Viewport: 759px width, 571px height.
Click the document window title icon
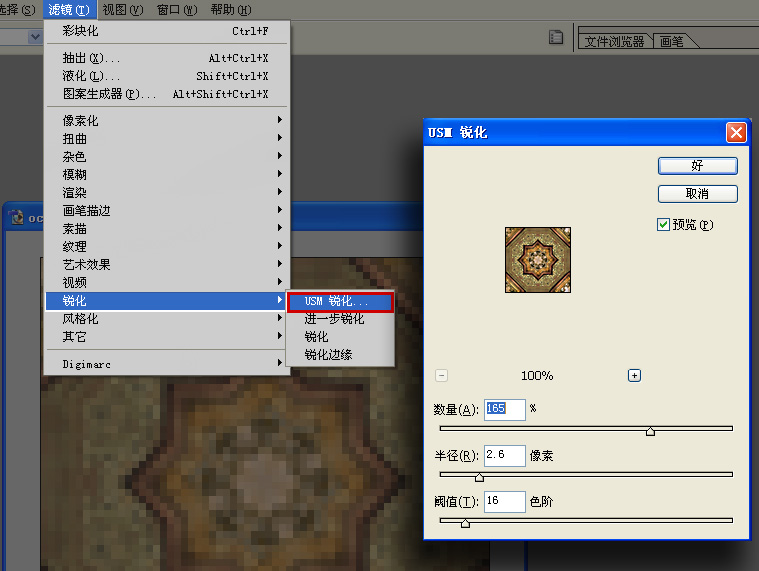[x=17, y=217]
